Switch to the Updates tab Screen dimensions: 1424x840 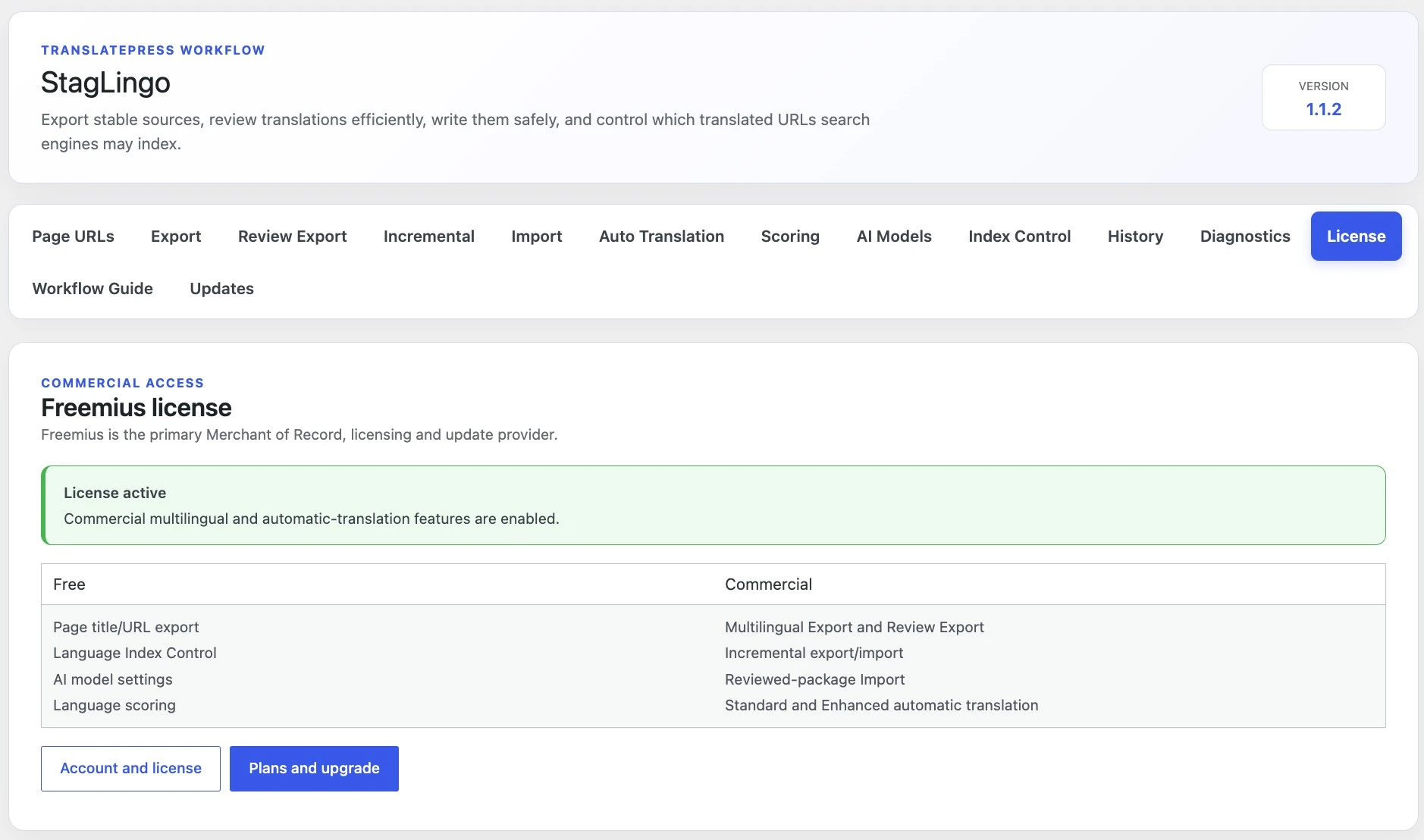pos(221,289)
